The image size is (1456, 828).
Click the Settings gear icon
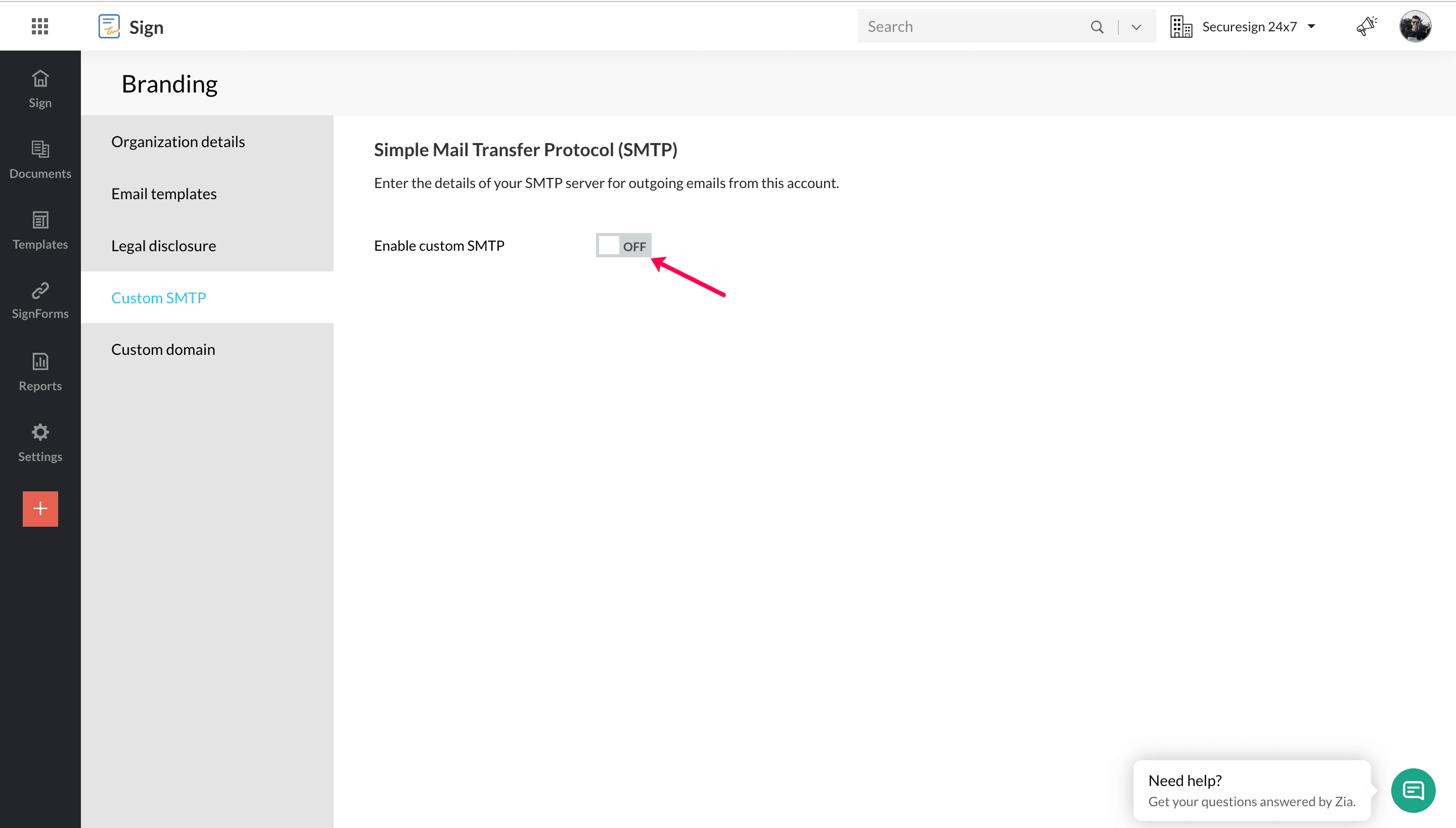tap(40, 442)
